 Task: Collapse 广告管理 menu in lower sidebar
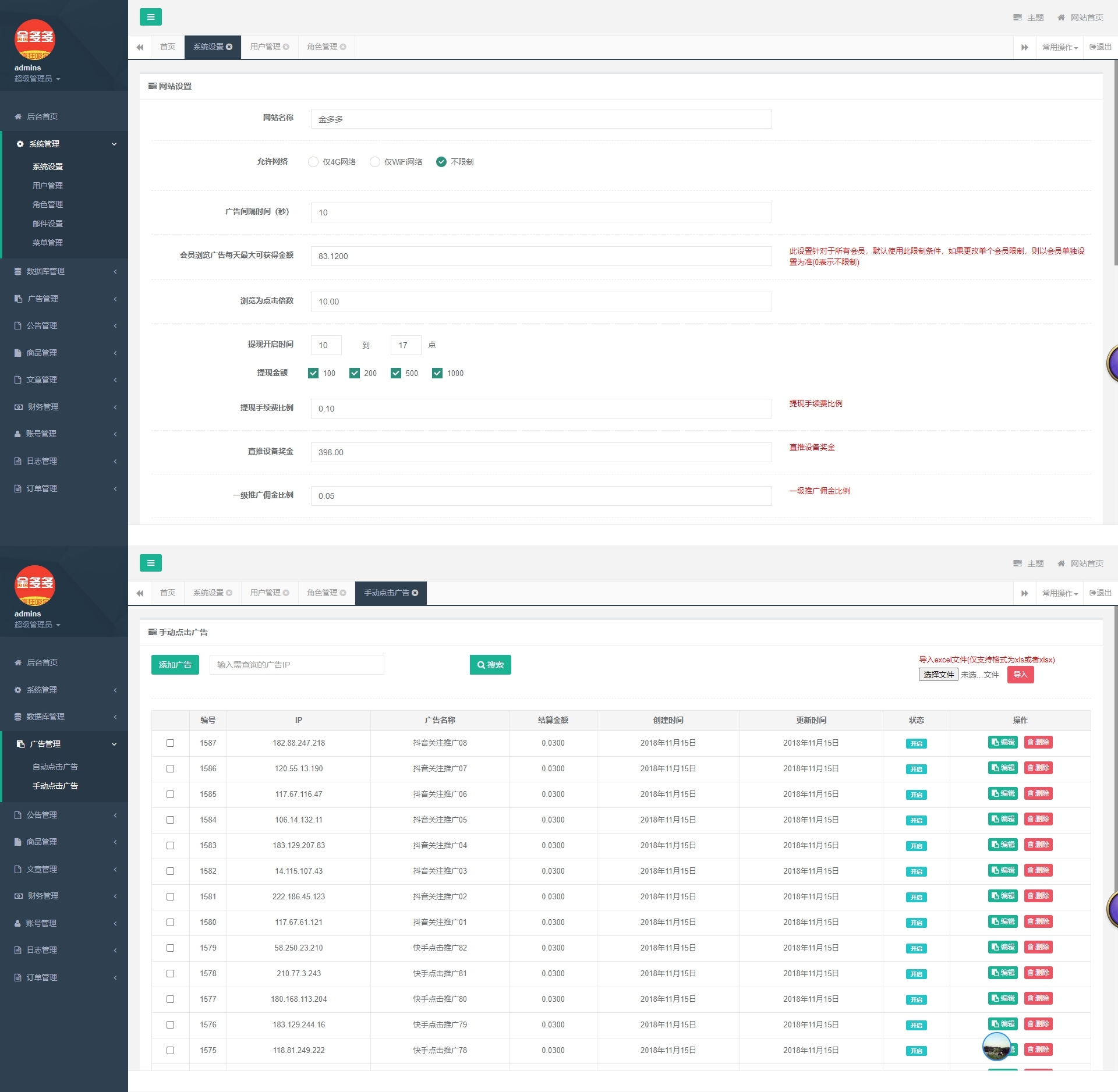coord(64,744)
